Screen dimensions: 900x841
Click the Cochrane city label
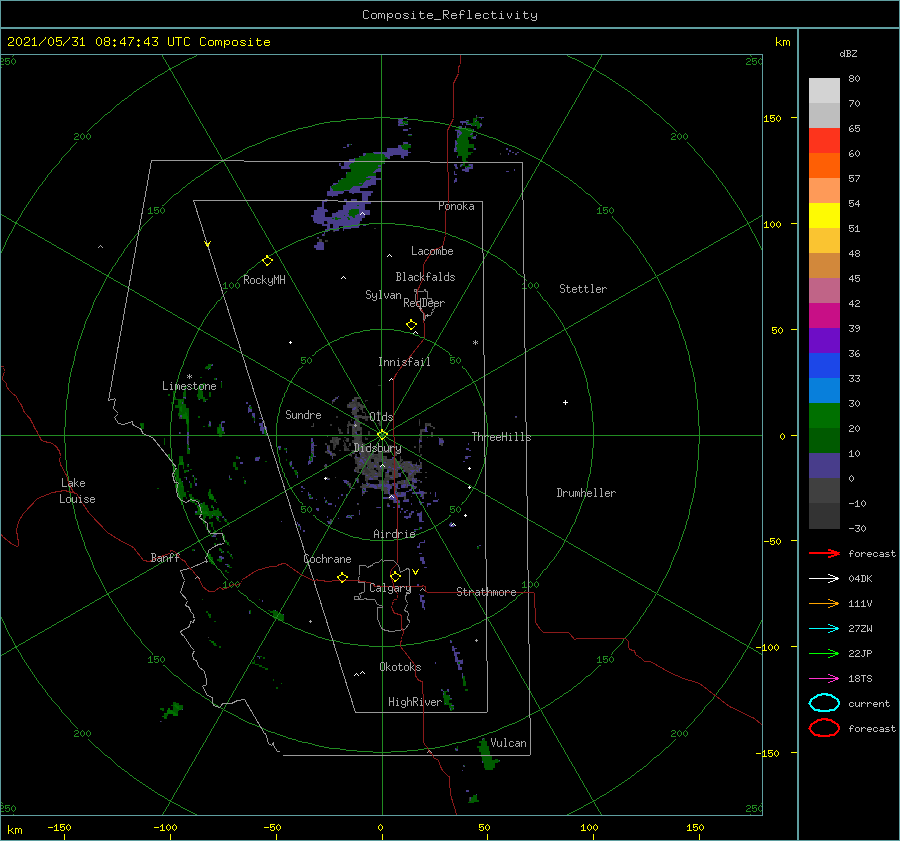[327, 559]
